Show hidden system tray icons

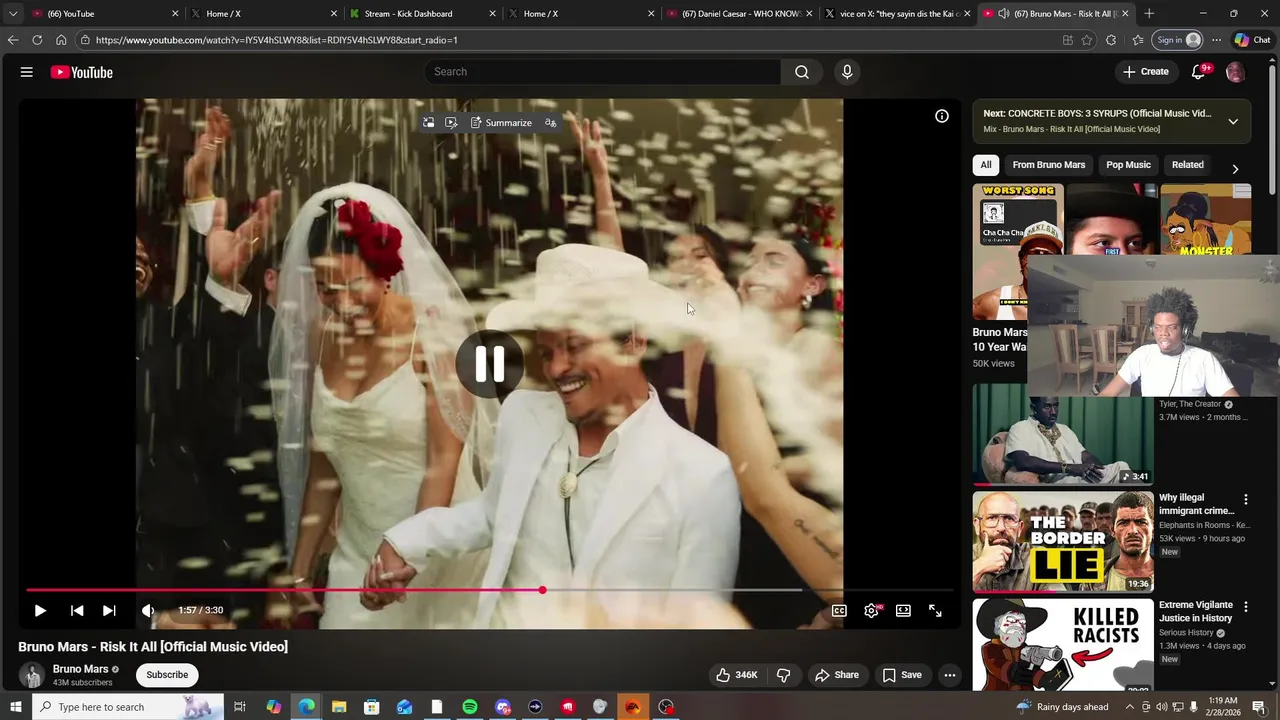(1129, 707)
